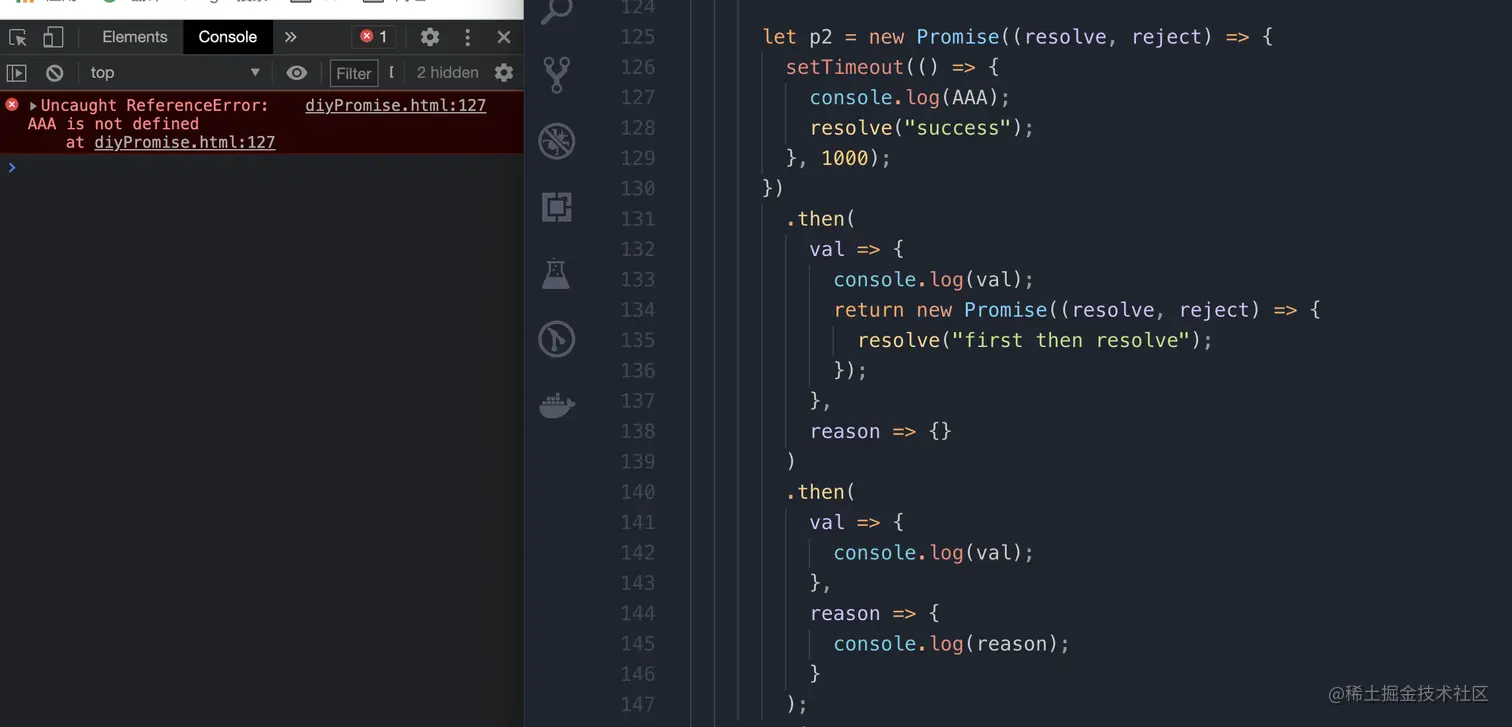Show the console sidebar icon
The height and width of the screenshot is (727, 1512).
tap(17, 73)
